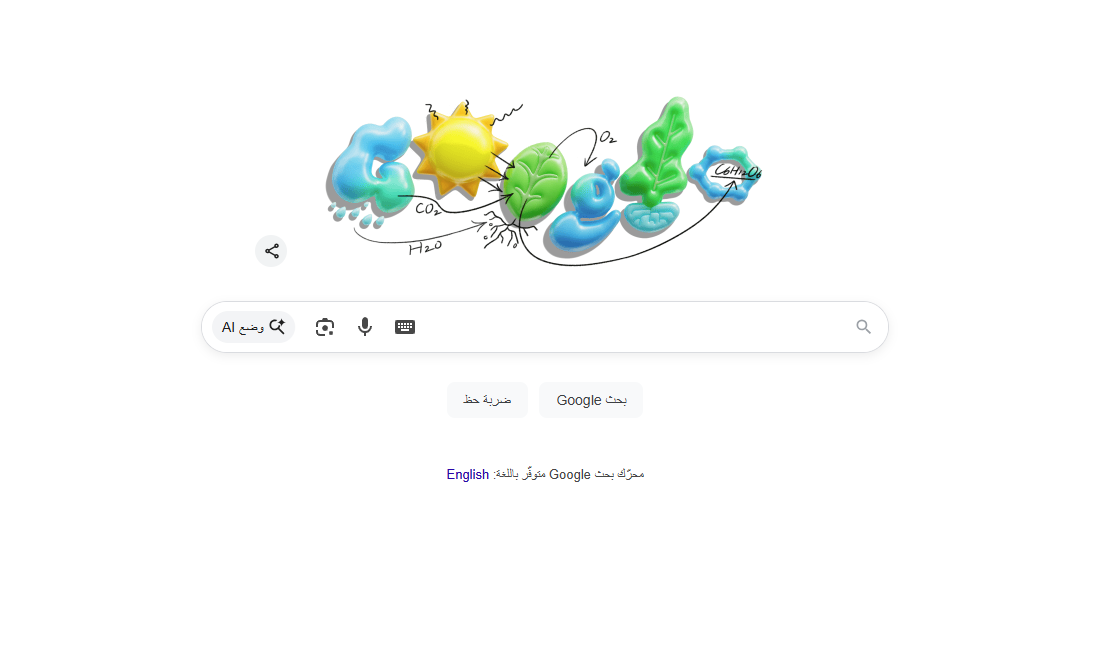
Task: Click the share icon beside the doodle
Action: click(x=271, y=251)
